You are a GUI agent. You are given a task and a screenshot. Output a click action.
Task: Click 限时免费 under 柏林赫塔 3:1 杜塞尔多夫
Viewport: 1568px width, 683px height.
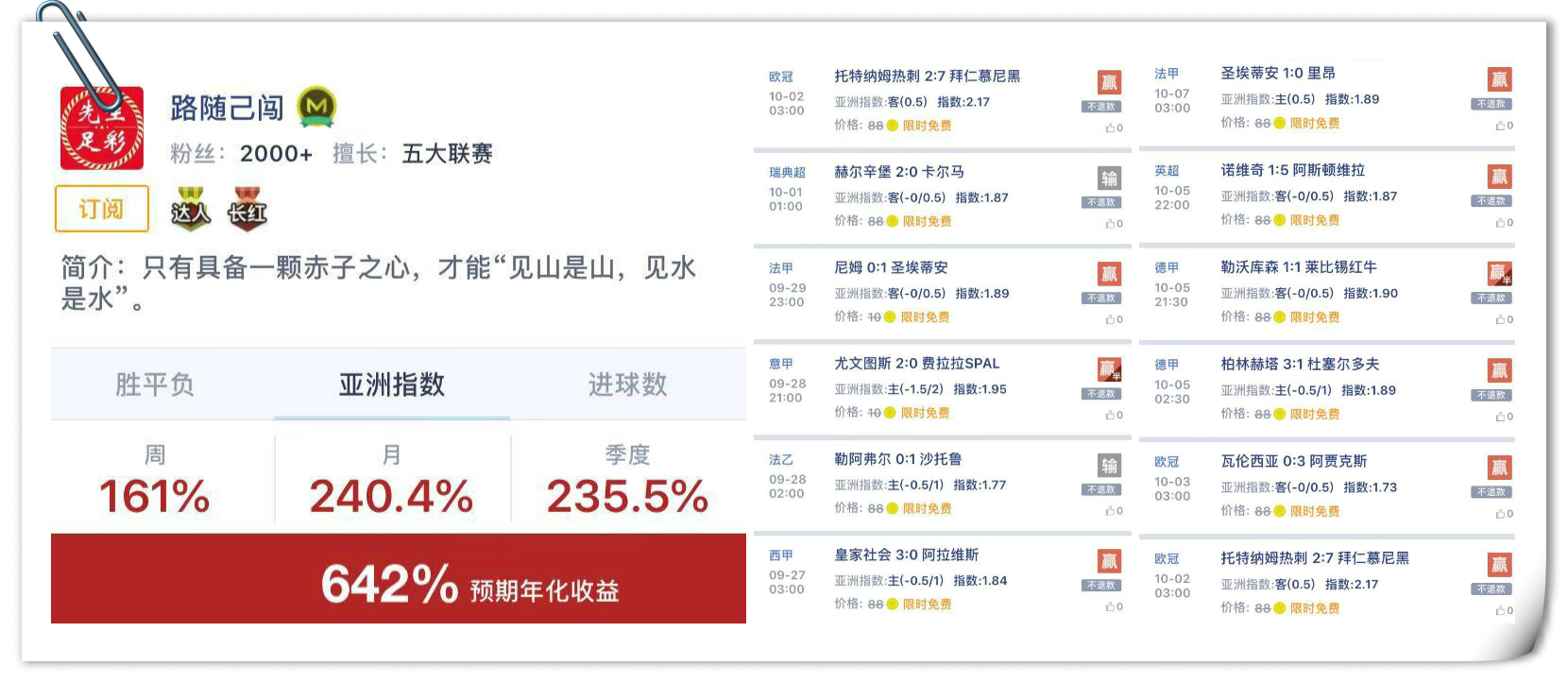[1315, 414]
